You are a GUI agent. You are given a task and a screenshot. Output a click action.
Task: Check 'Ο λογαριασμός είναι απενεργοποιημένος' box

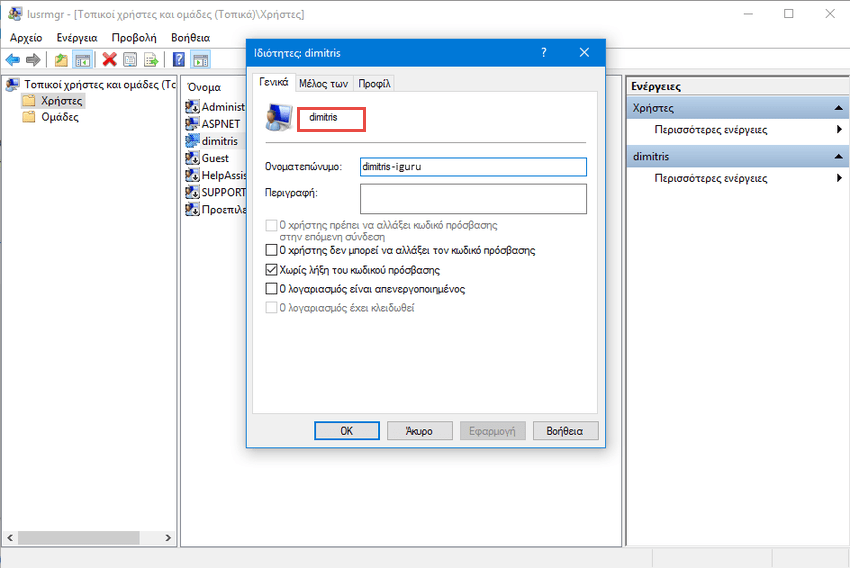[x=272, y=289]
